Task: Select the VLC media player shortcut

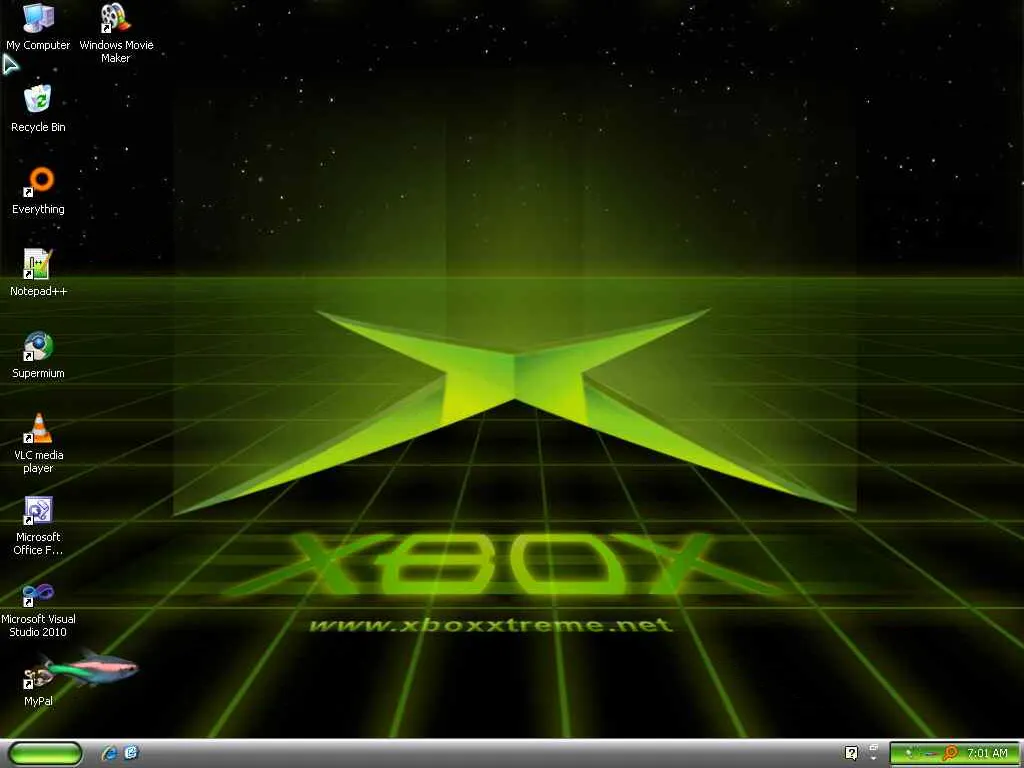Action: click(x=38, y=443)
